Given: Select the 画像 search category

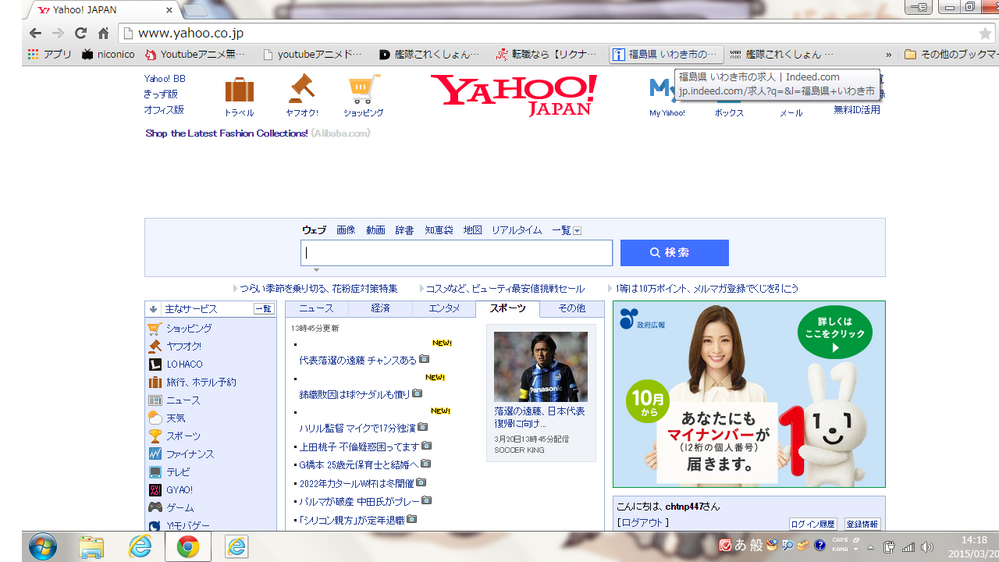Looking at the screenshot, I should click(x=345, y=230).
